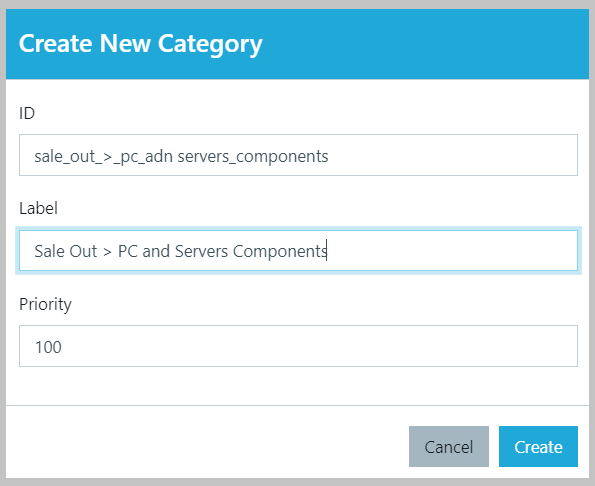Click 'Sale Out' text in the Label field
This screenshot has height=486, width=595.
pyautogui.click(x=66, y=251)
